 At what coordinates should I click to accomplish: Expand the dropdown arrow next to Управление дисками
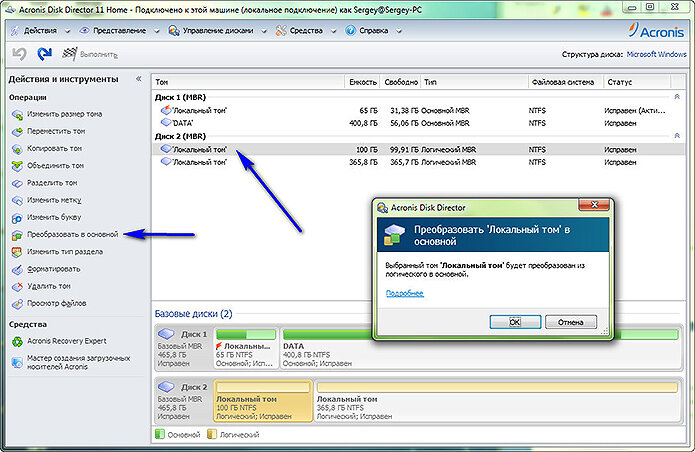coord(264,31)
